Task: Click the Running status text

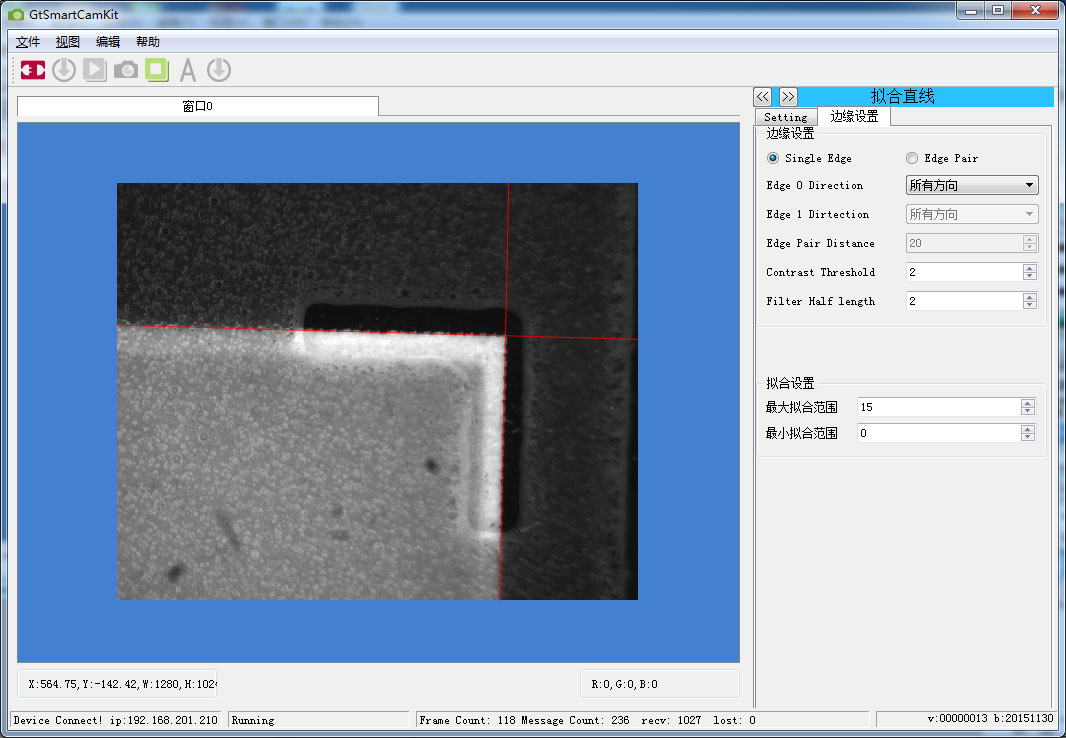Action: (x=253, y=720)
